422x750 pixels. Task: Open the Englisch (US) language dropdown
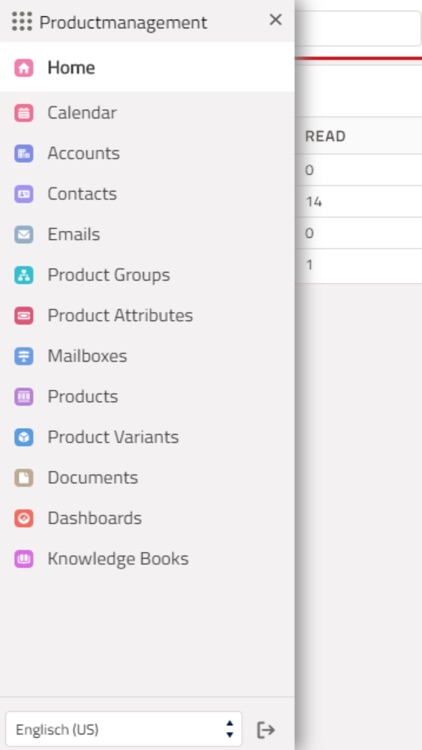point(124,729)
